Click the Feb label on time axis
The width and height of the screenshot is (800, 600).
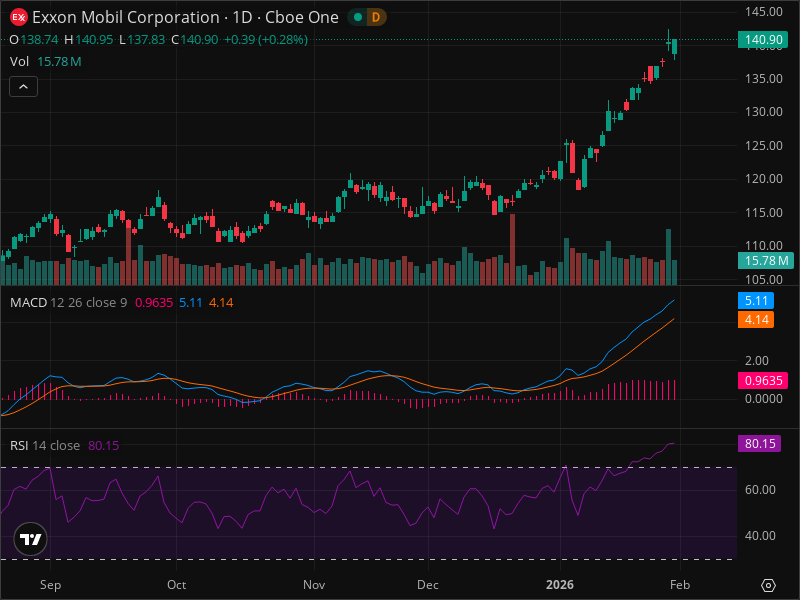pyautogui.click(x=680, y=585)
